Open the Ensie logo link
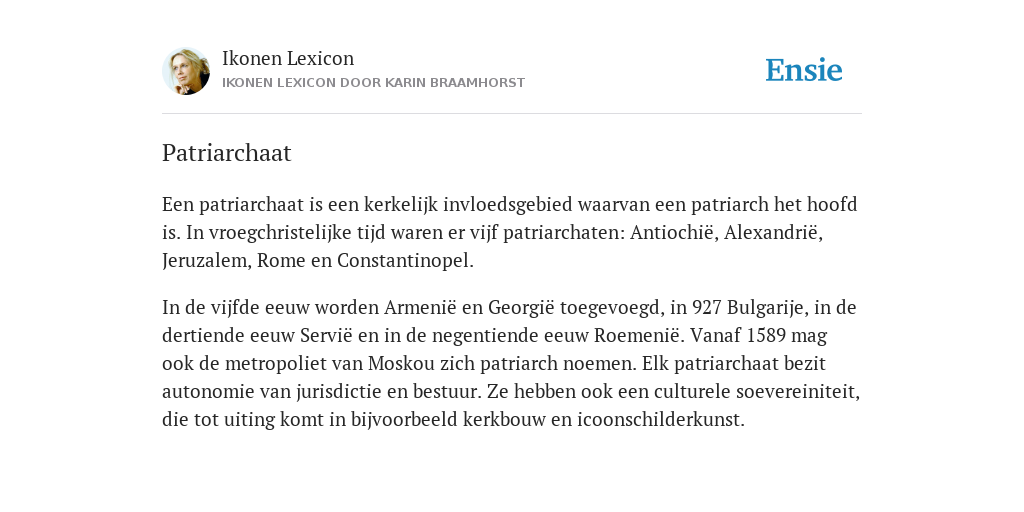 click(803, 71)
